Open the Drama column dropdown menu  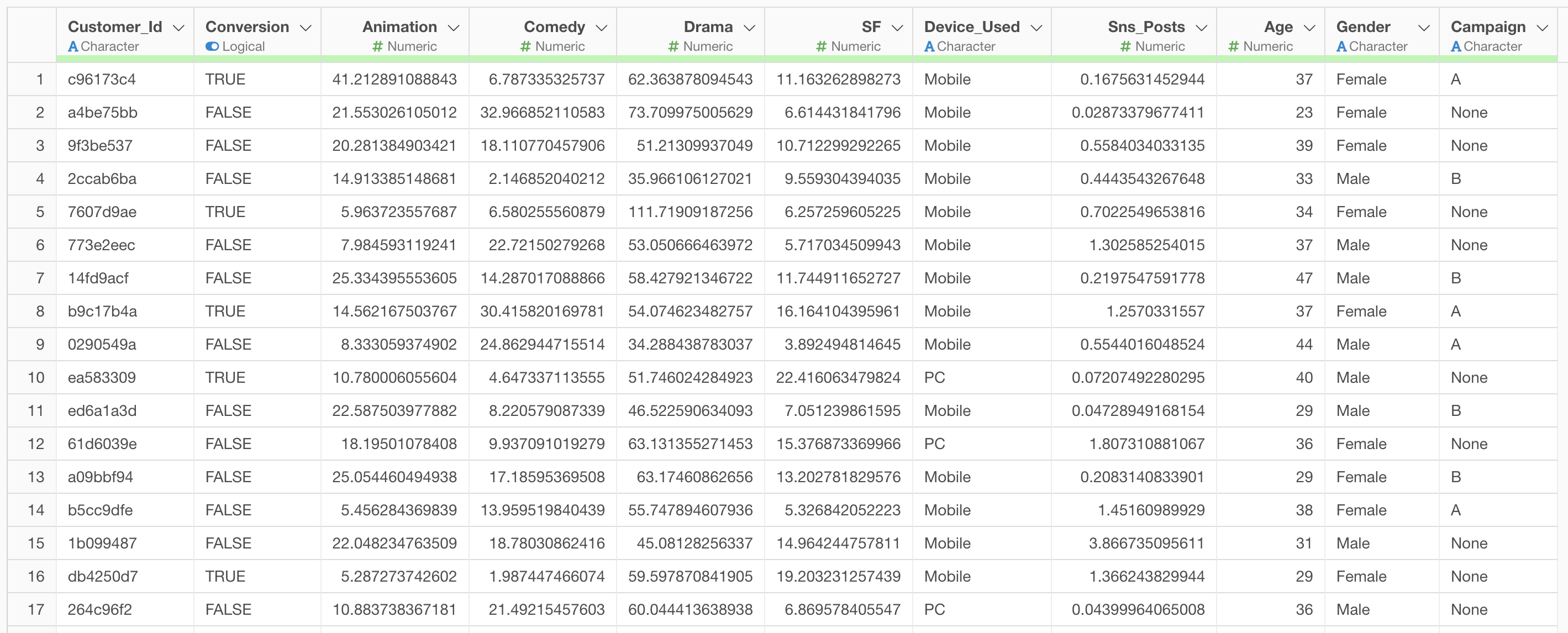(x=749, y=28)
